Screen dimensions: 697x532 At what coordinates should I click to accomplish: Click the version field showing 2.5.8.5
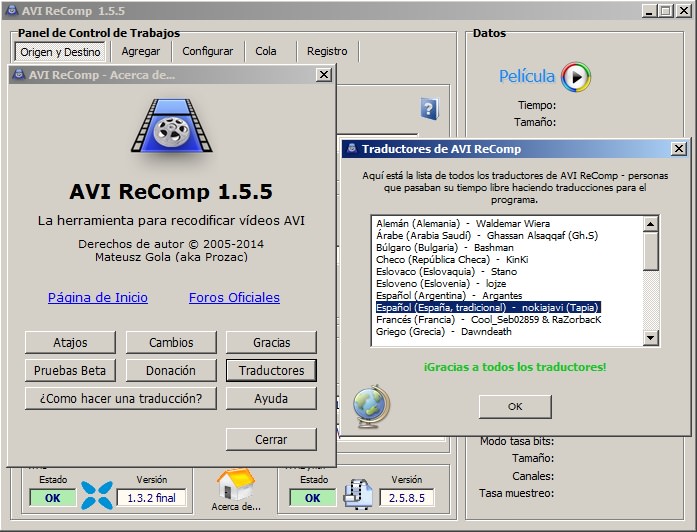click(x=407, y=498)
